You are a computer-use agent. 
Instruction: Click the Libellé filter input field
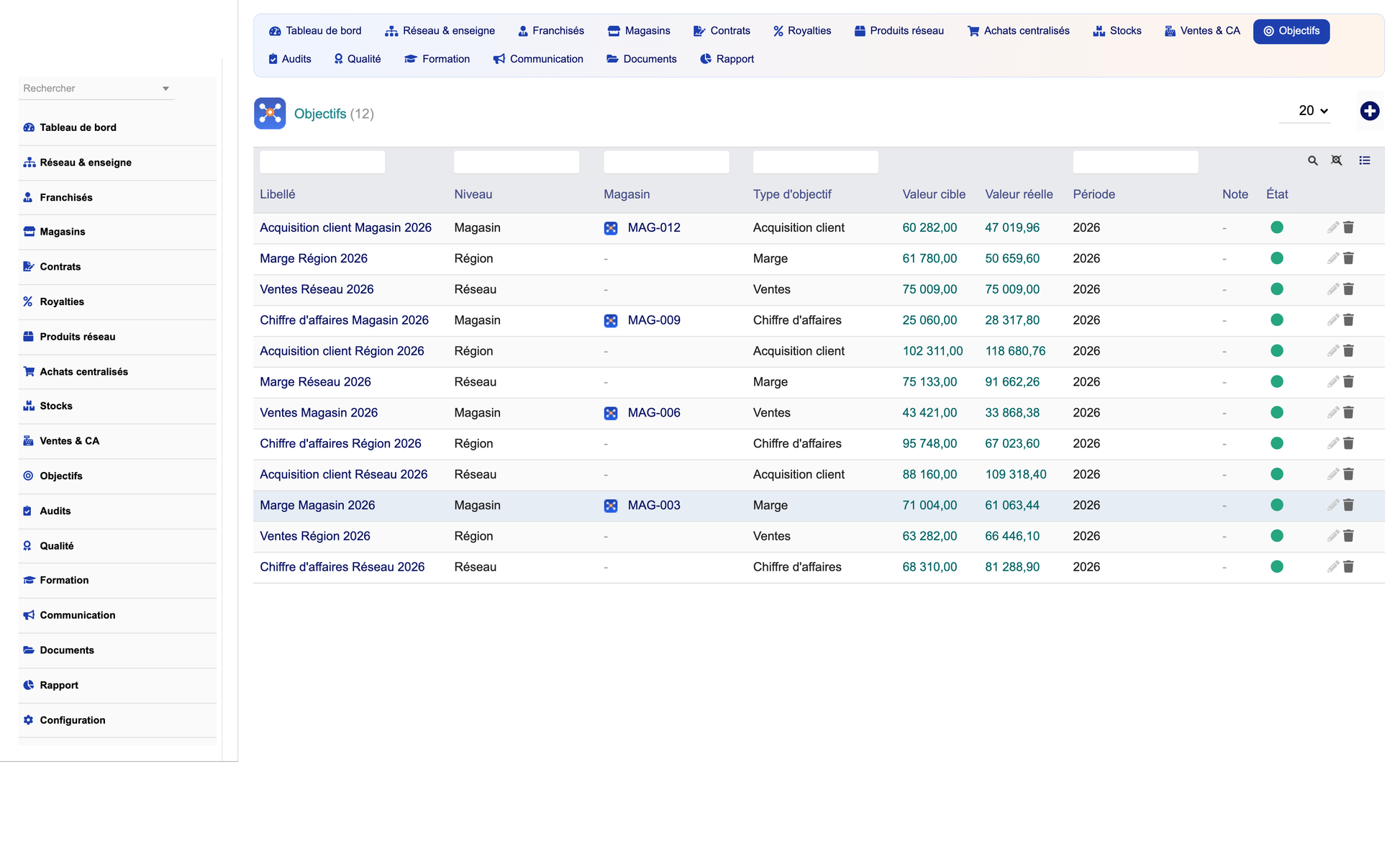click(x=322, y=162)
